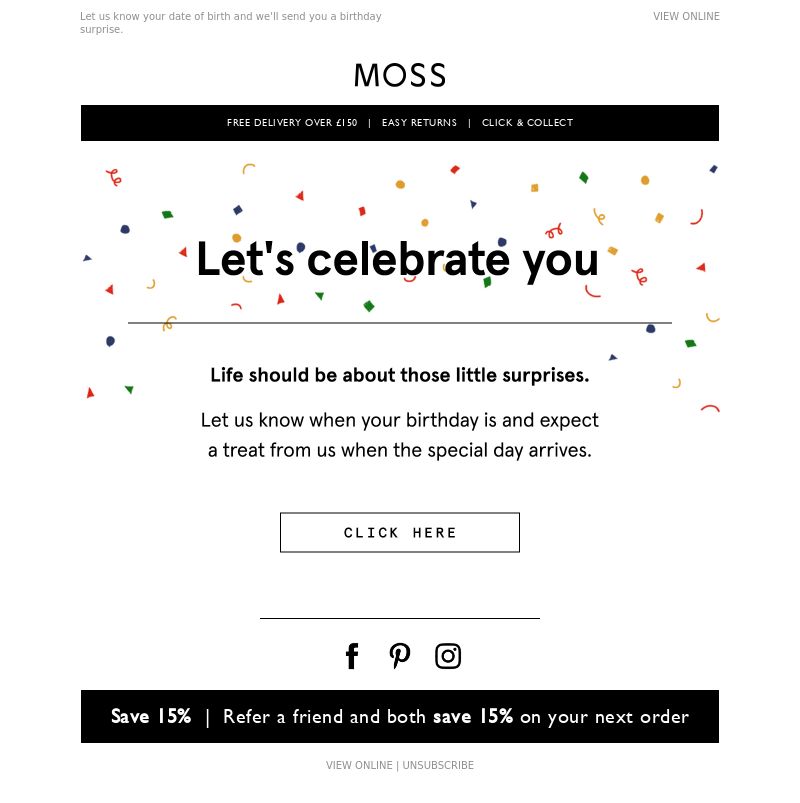Click the 'Let us know when your birthday' paragraph
800x803 pixels.
[x=399, y=435]
